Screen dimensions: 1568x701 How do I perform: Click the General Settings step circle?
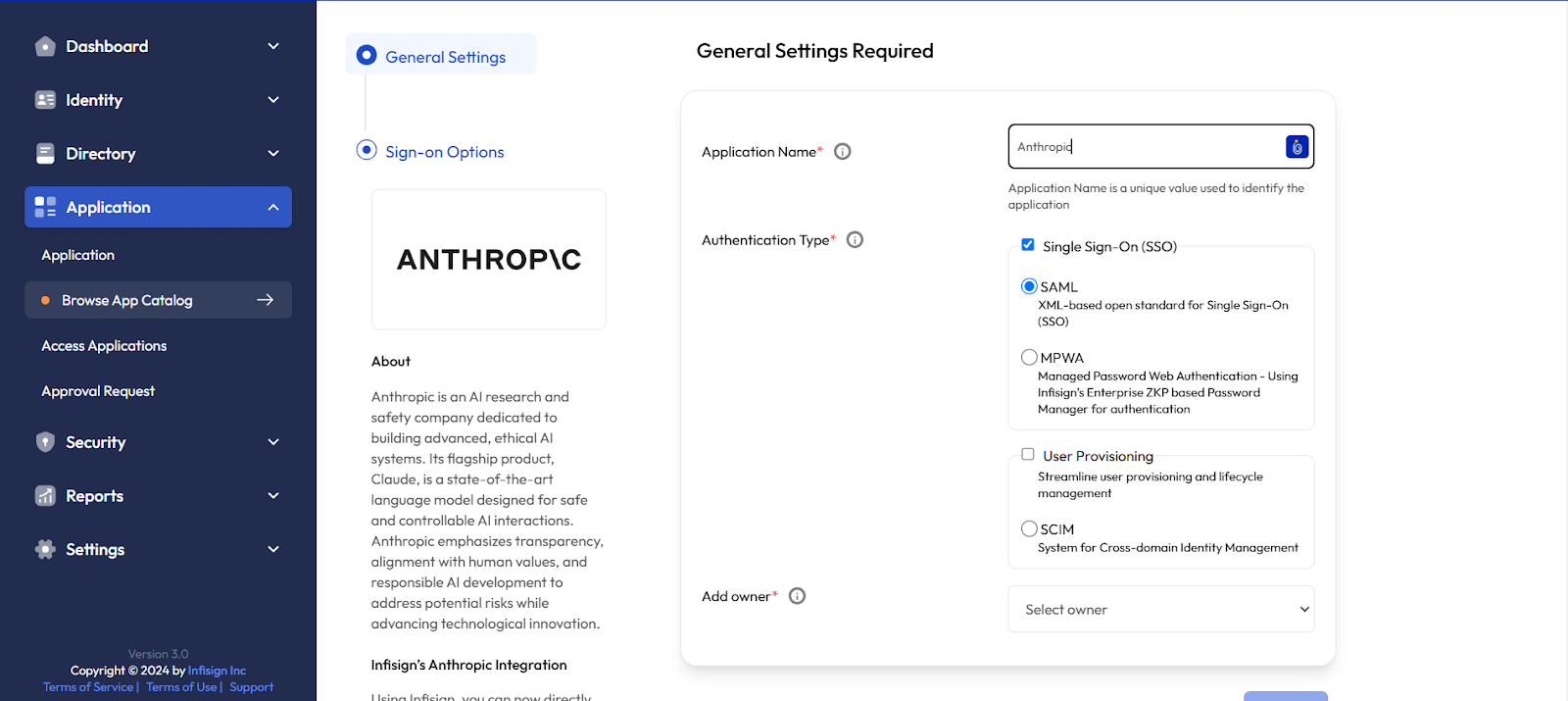(367, 55)
